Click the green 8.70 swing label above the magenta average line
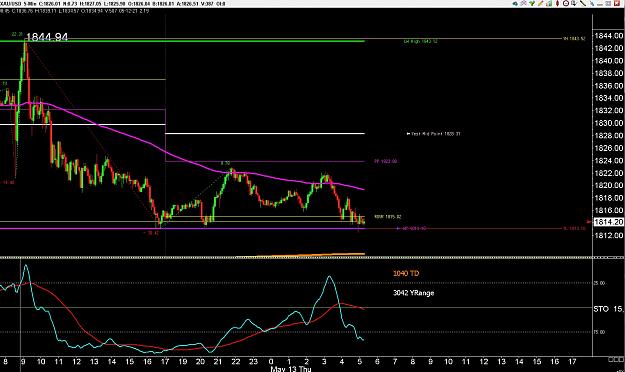Viewport: 625px width, 372px height. (x=225, y=163)
